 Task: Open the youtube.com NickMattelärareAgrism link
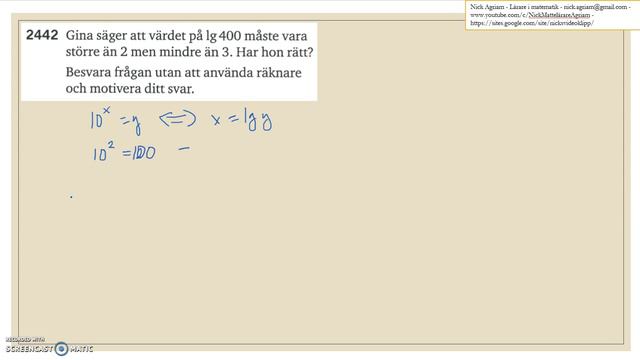point(530,15)
